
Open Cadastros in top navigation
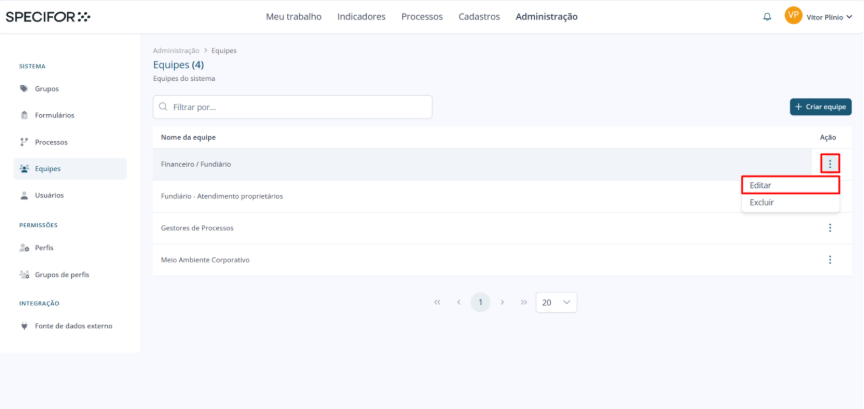(479, 17)
